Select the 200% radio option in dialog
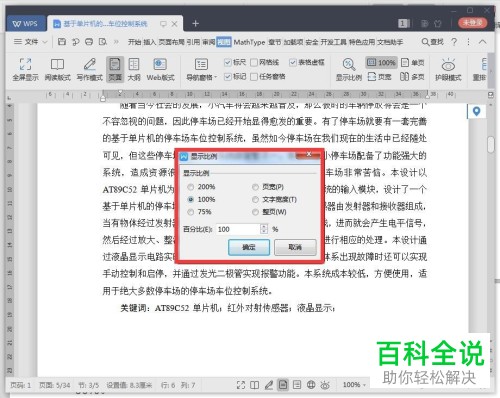This screenshot has height=398, width=500. [x=191, y=187]
